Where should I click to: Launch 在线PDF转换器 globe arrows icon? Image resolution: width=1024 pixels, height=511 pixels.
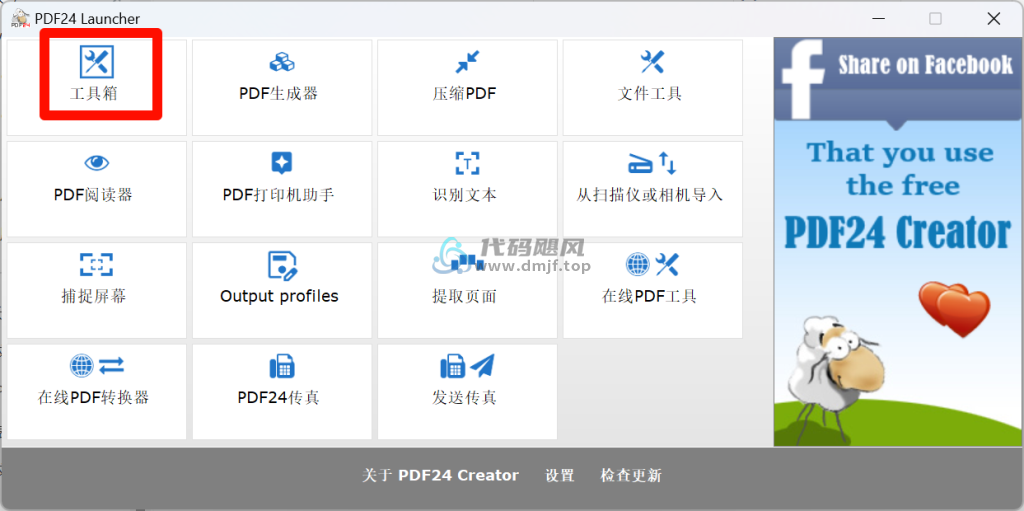click(x=97, y=366)
